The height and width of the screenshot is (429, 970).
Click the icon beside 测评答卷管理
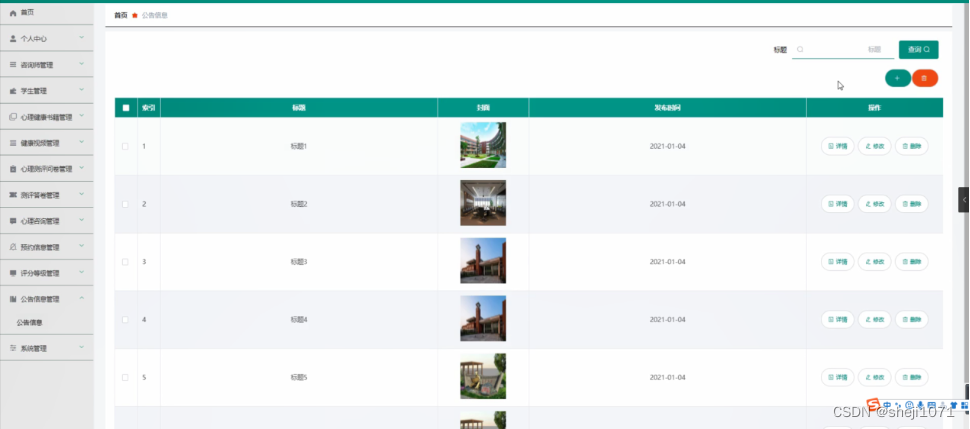[13, 195]
